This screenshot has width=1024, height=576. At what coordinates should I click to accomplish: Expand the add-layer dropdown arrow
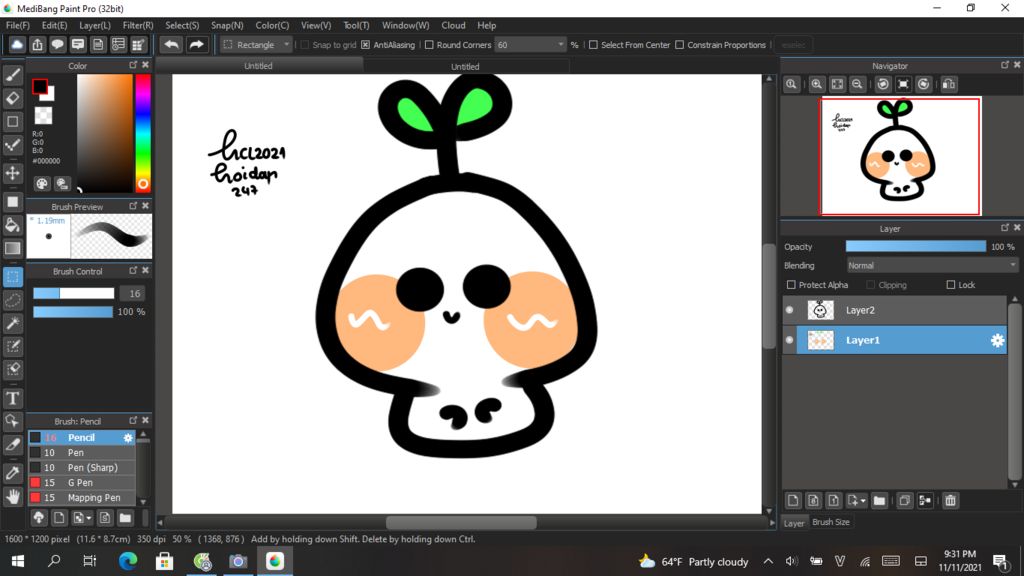click(x=863, y=501)
